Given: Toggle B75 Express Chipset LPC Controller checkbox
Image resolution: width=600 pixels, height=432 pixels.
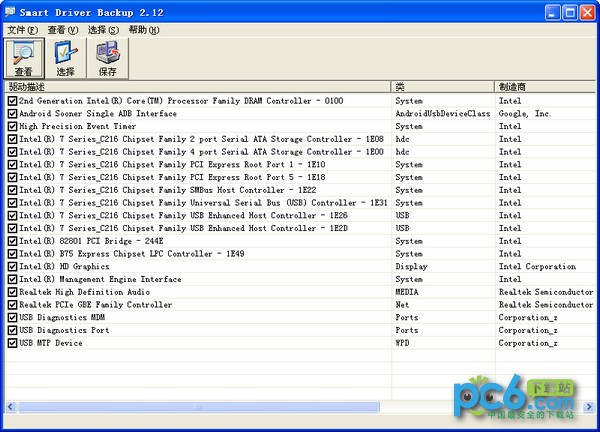Looking at the screenshot, I should tap(12, 254).
